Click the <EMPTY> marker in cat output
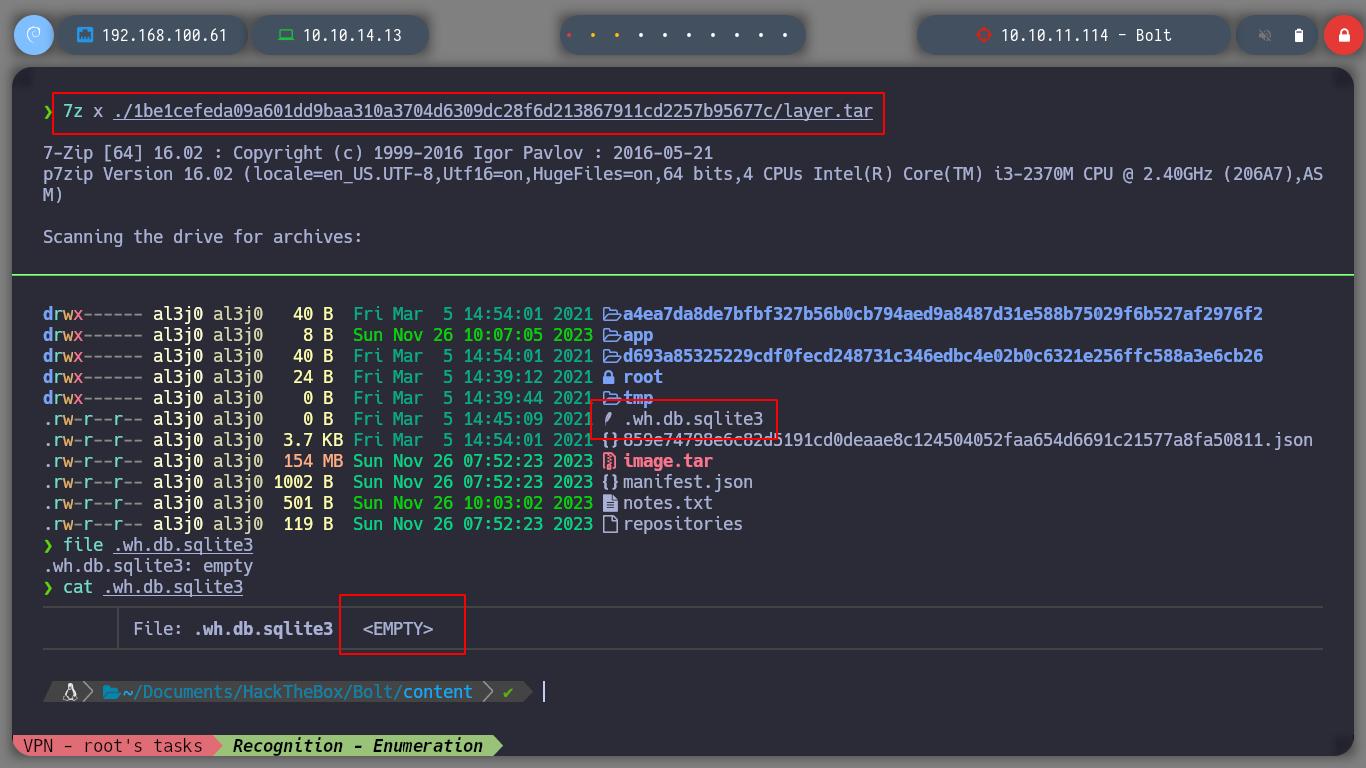This screenshot has height=768, width=1366. [x=398, y=629]
